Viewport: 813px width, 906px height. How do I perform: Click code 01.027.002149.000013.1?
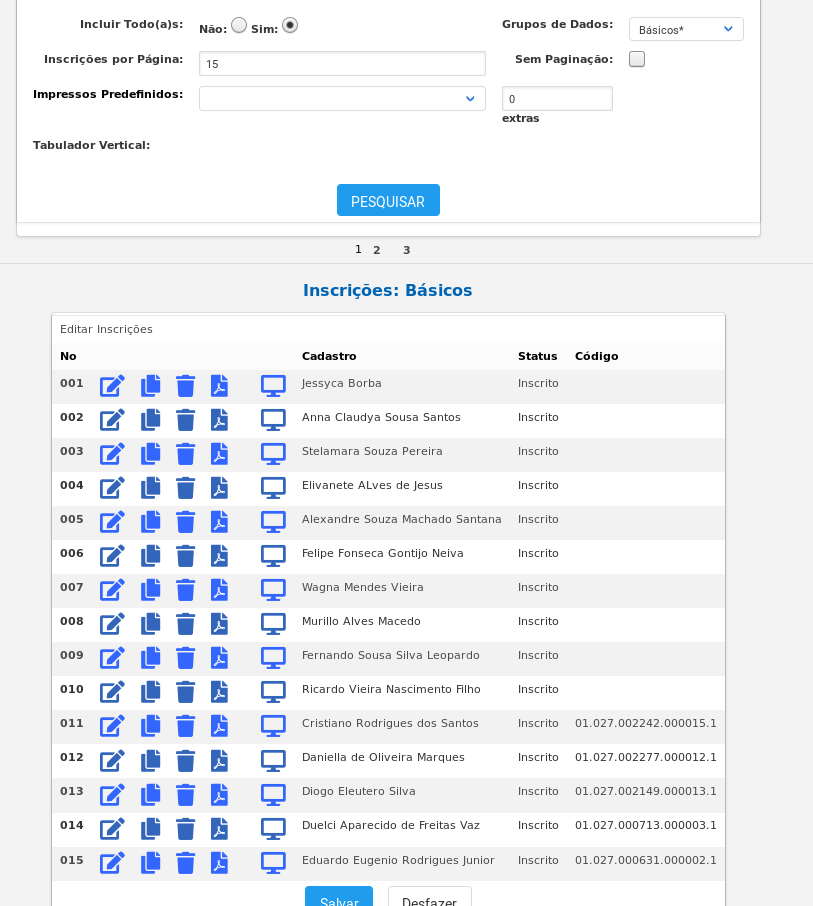pos(645,792)
